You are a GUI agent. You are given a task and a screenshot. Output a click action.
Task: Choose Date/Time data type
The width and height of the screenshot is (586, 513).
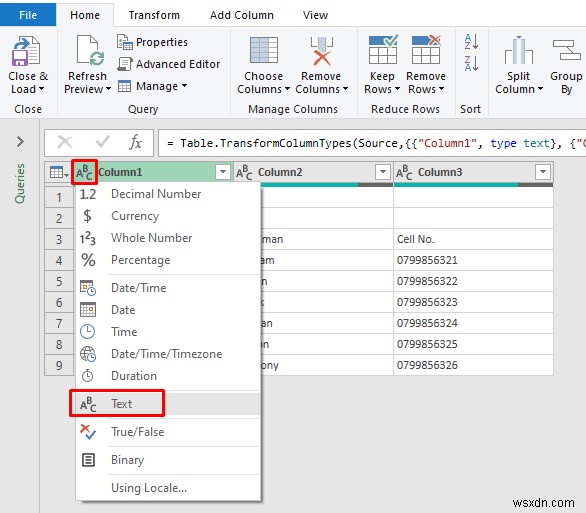click(x=168, y=288)
